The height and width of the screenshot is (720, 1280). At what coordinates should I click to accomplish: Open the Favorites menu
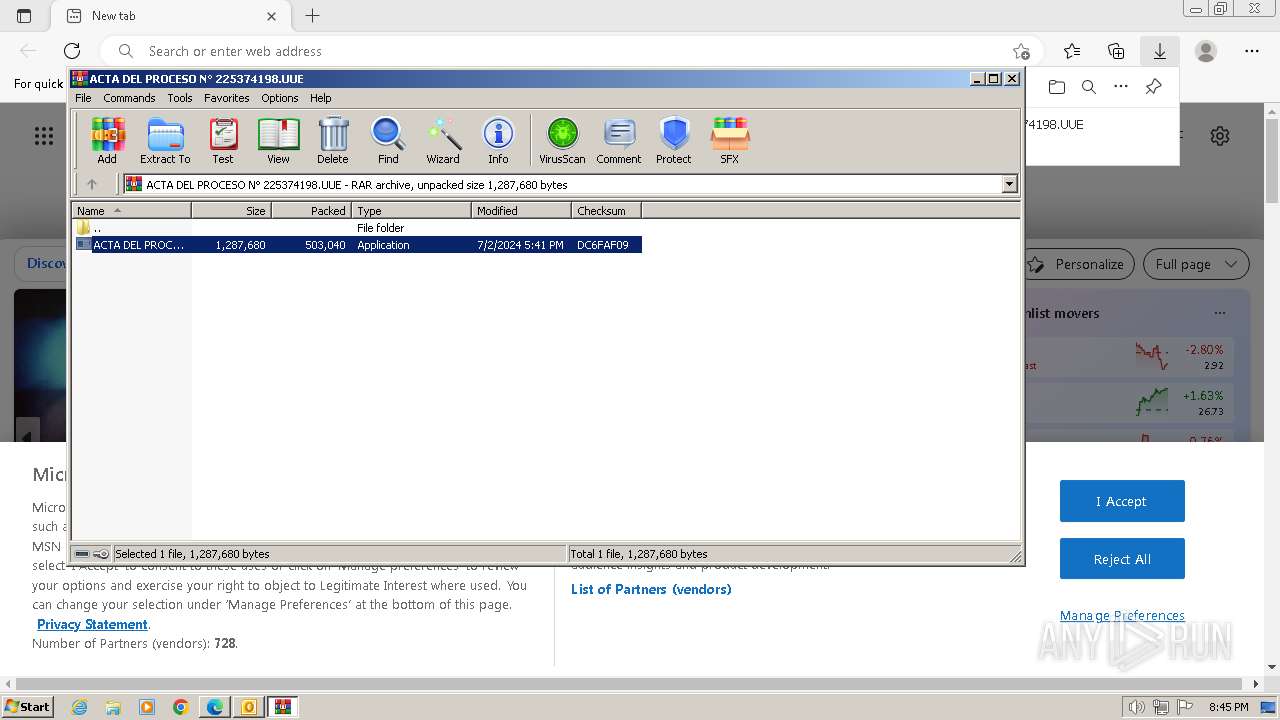[x=227, y=98]
